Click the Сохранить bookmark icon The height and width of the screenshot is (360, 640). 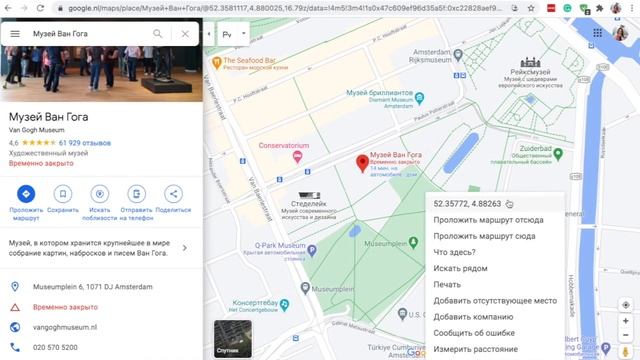click(63, 194)
